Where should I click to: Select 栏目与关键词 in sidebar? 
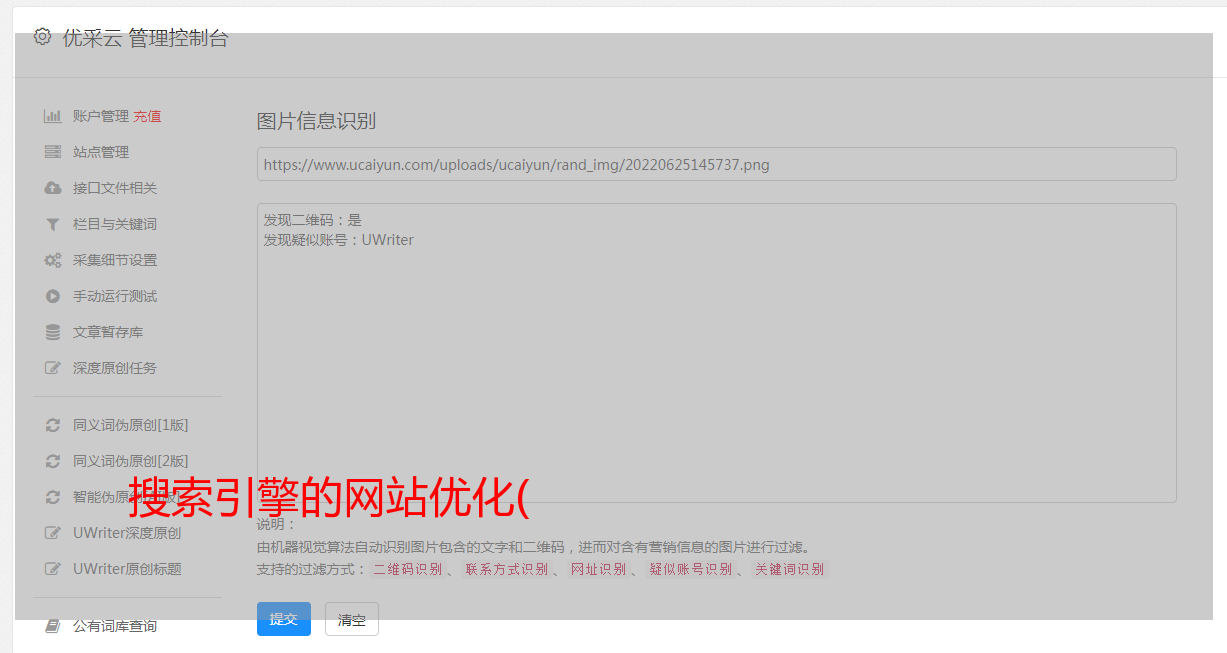point(115,224)
